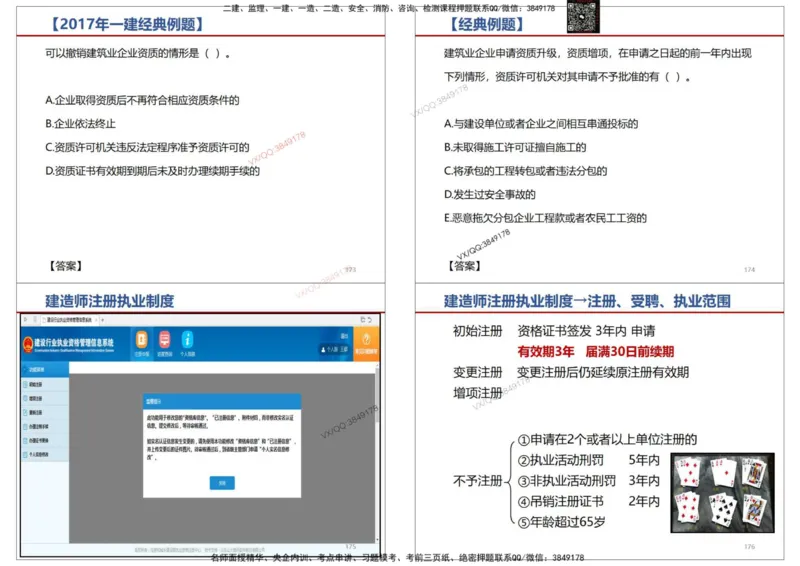The height and width of the screenshot is (566, 800).
Task: Click the question text 可以撤销建筑业企业资质的情形是
Action: pyautogui.click(x=122, y=53)
